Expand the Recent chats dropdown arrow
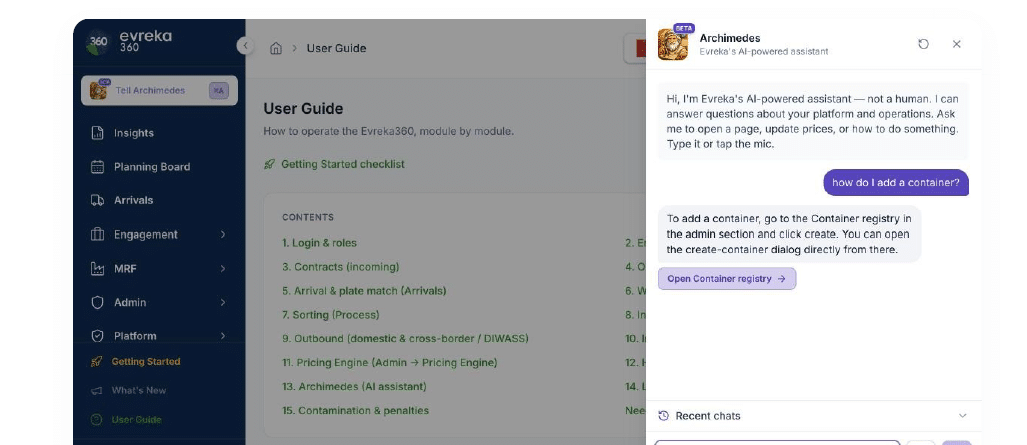1027x445 pixels. point(962,416)
